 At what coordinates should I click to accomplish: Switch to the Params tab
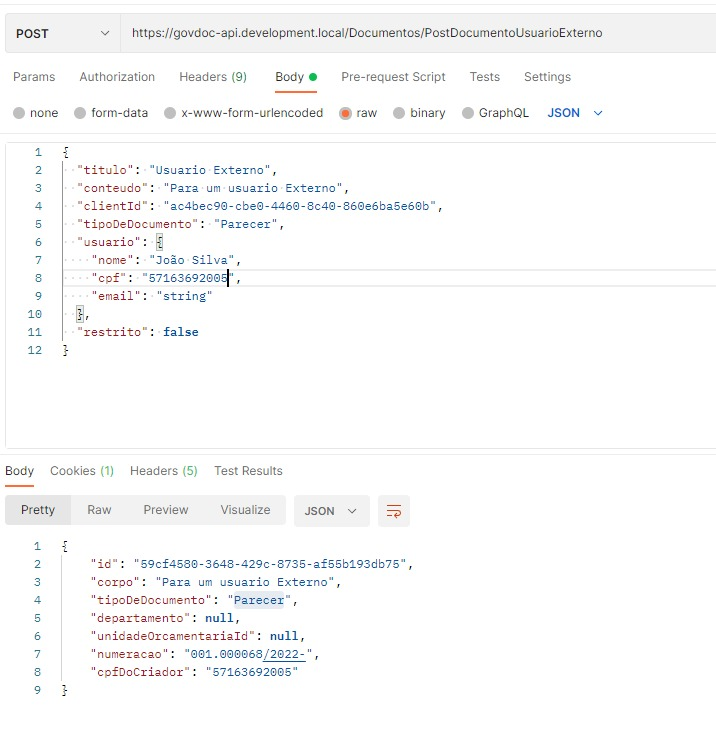[x=34, y=77]
